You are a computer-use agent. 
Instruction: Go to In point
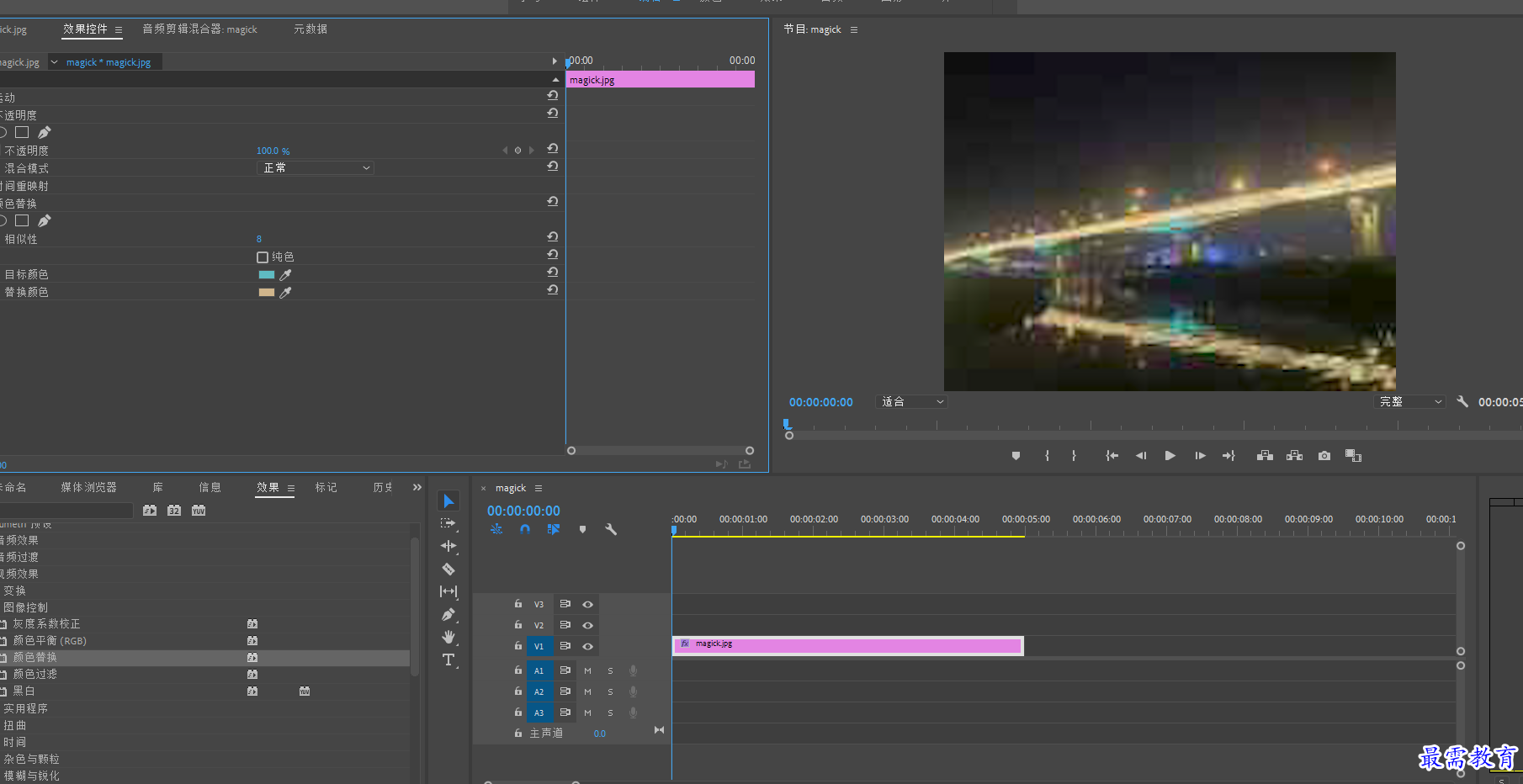pyautogui.click(x=1112, y=456)
